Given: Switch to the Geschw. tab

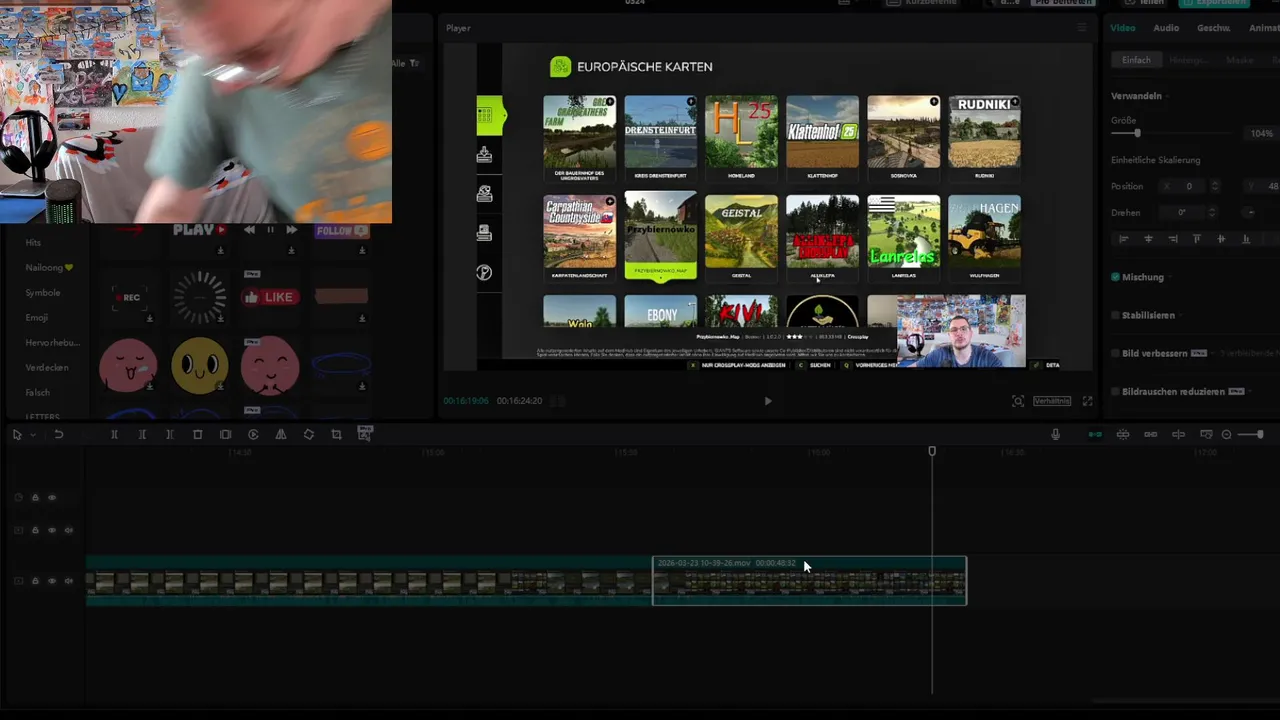Looking at the screenshot, I should pos(1214,28).
